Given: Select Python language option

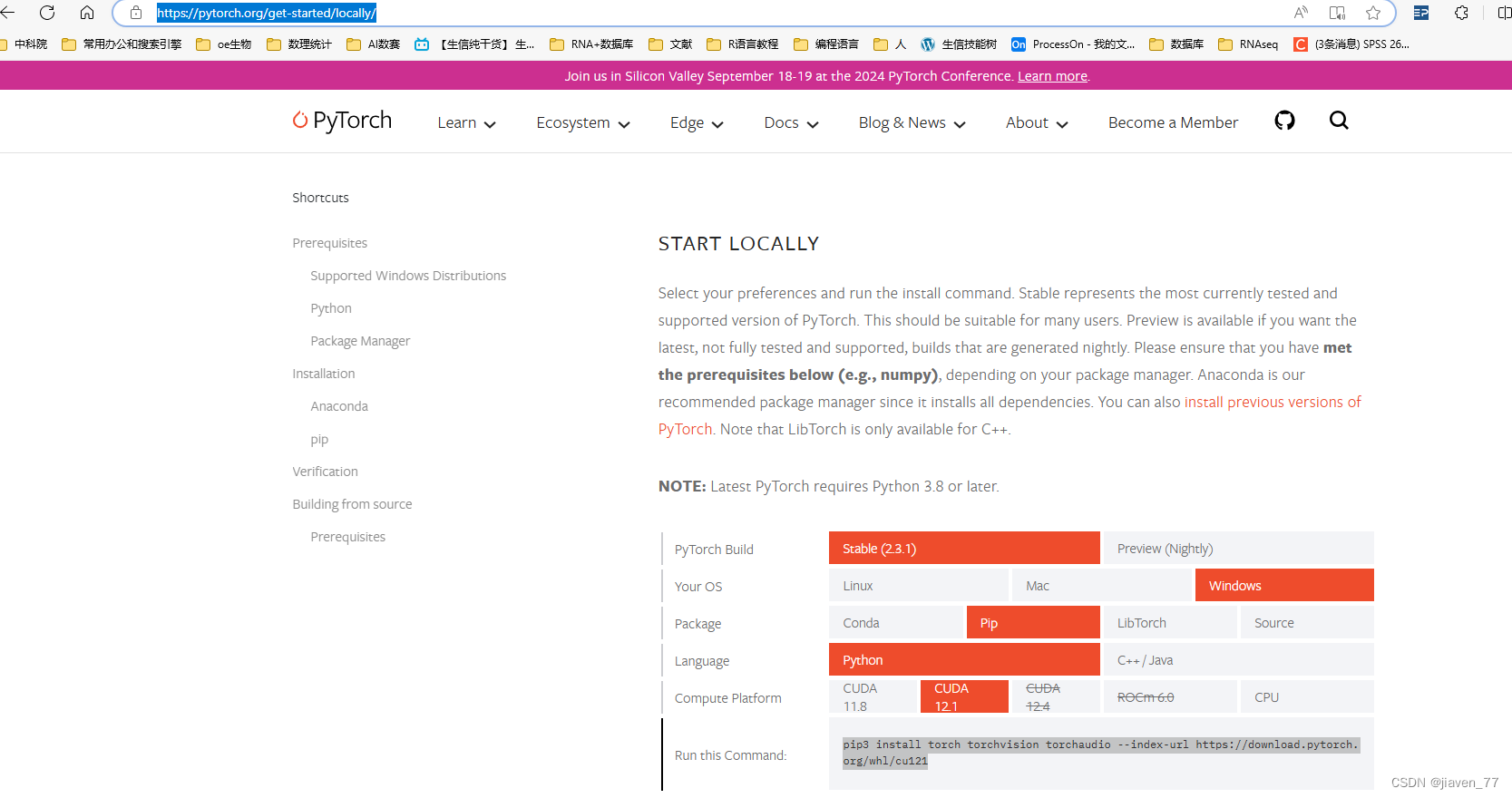Looking at the screenshot, I should [x=964, y=659].
